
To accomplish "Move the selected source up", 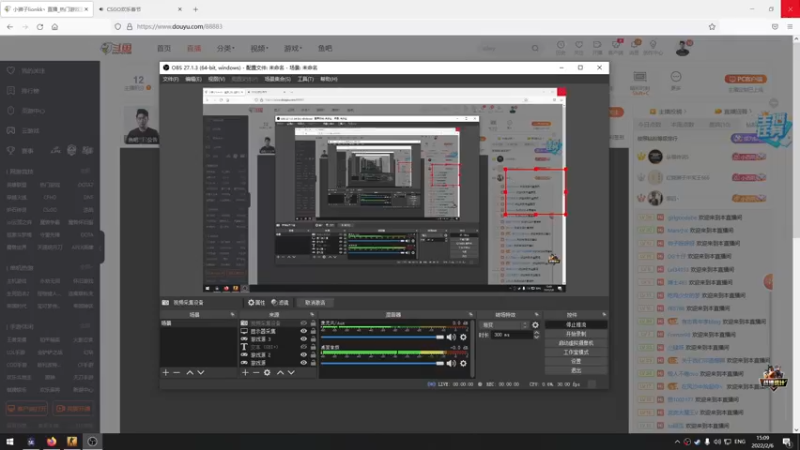I will pyautogui.click(x=280, y=372).
